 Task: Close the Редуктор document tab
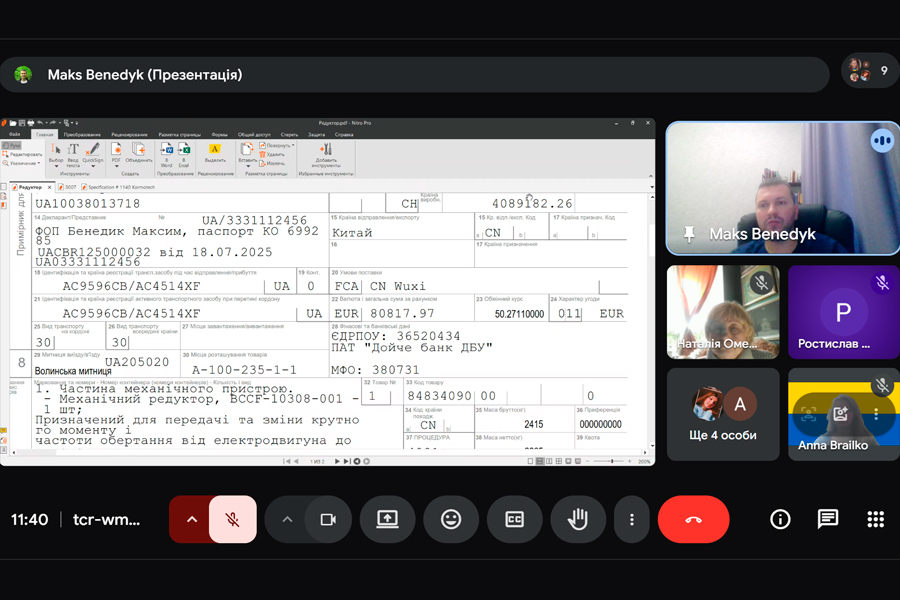pos(49,187)
